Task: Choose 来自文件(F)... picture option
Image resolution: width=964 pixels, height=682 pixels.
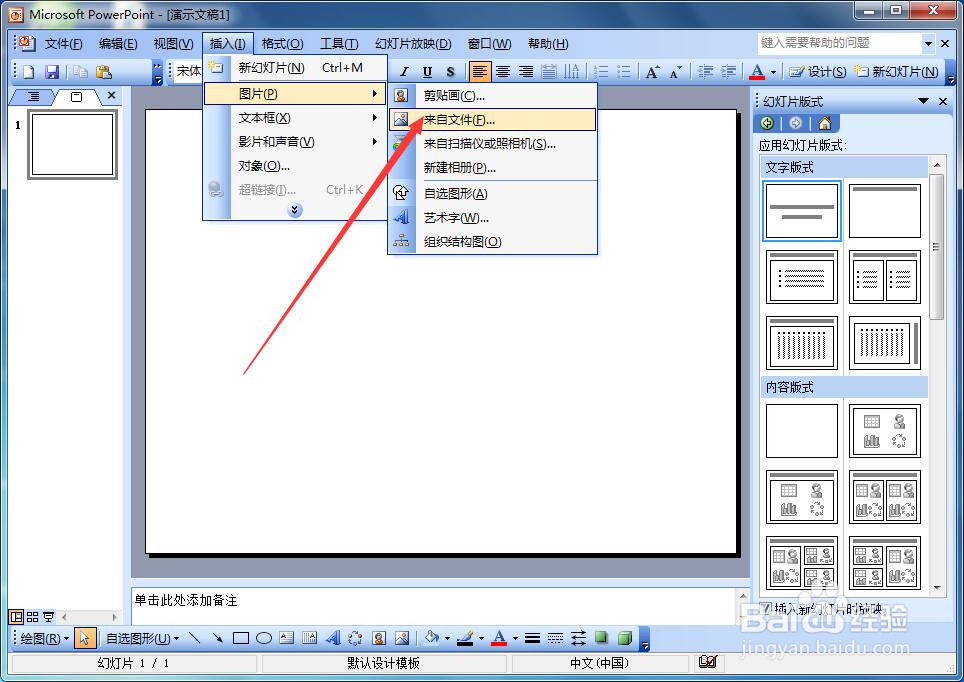Action: (492, 119)
